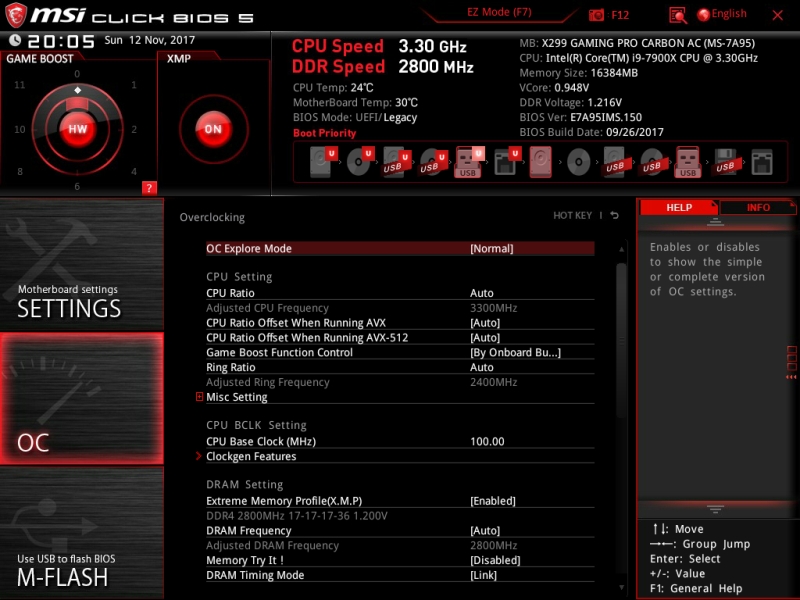Select the legacy CD/DVD boot icon without badge
This screenshot has height=600, width=800.
(579, 162)
